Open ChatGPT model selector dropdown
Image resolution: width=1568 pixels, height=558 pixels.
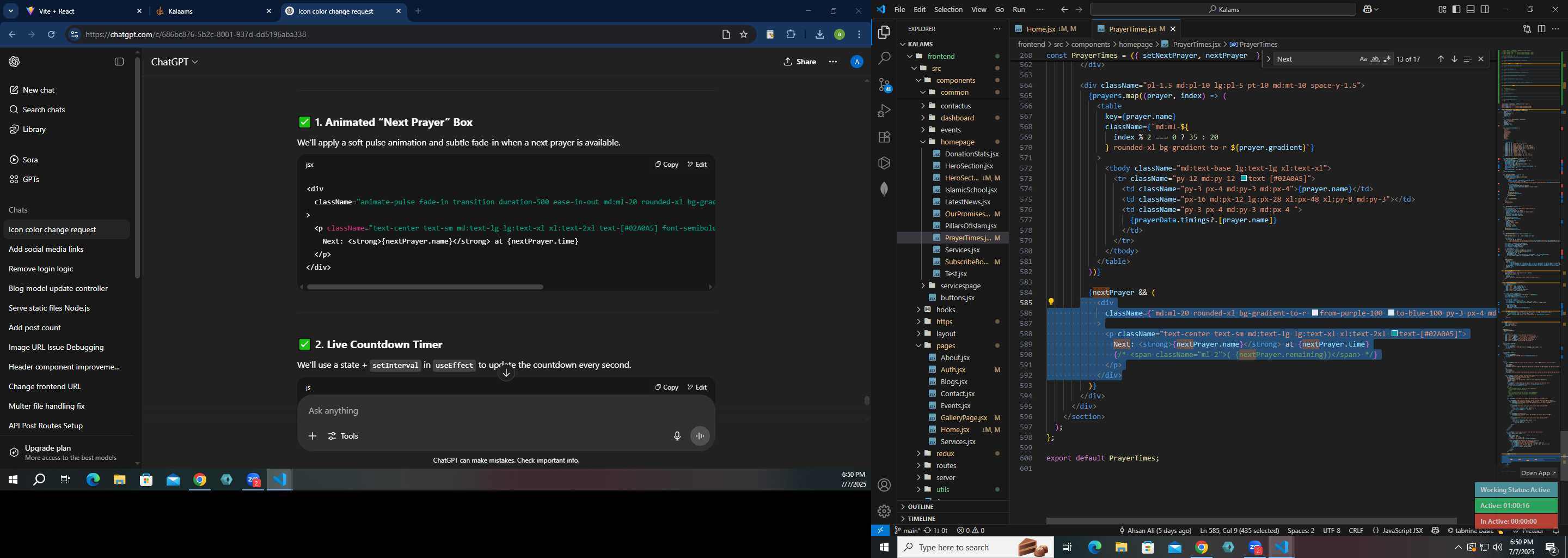175,62
